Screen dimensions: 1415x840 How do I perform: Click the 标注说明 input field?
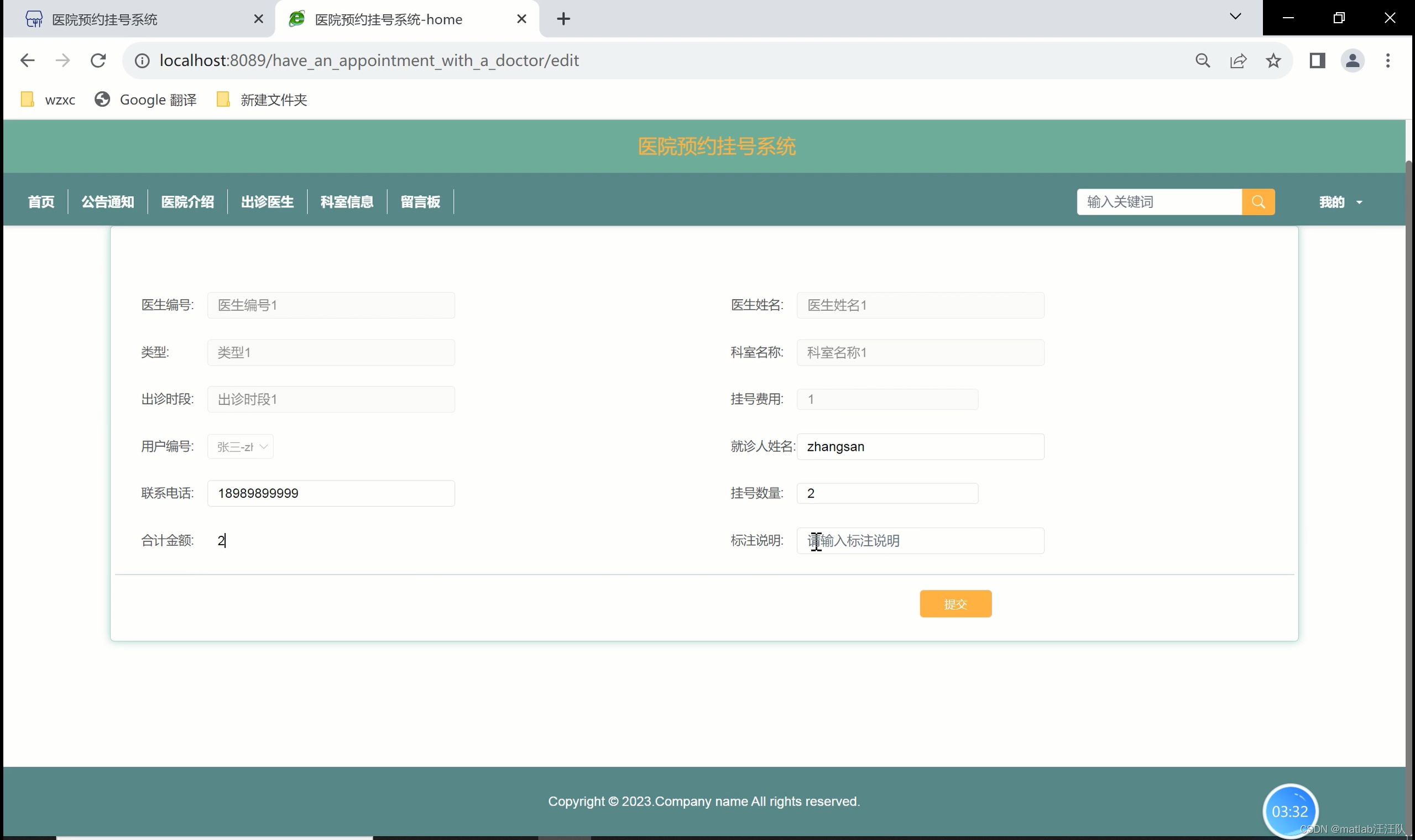tap(920, 541)
